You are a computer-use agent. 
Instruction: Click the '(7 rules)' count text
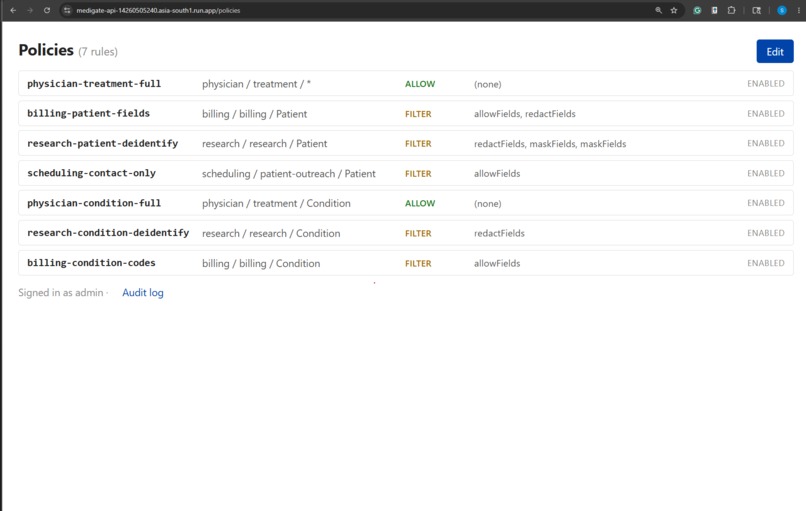[x=98, y=51]
